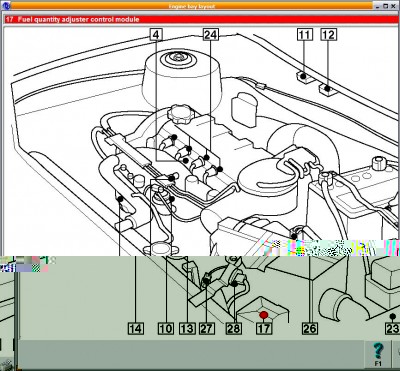400x371 pixels.
Task: Click component label 23 at the right edge
Action: (393, 329)
